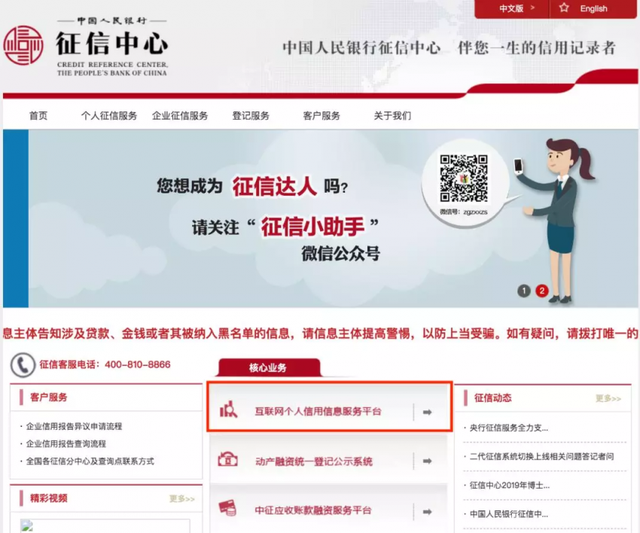
Task: Open news item 央行征信服务全力支...
Action: (x=509, y=428)
